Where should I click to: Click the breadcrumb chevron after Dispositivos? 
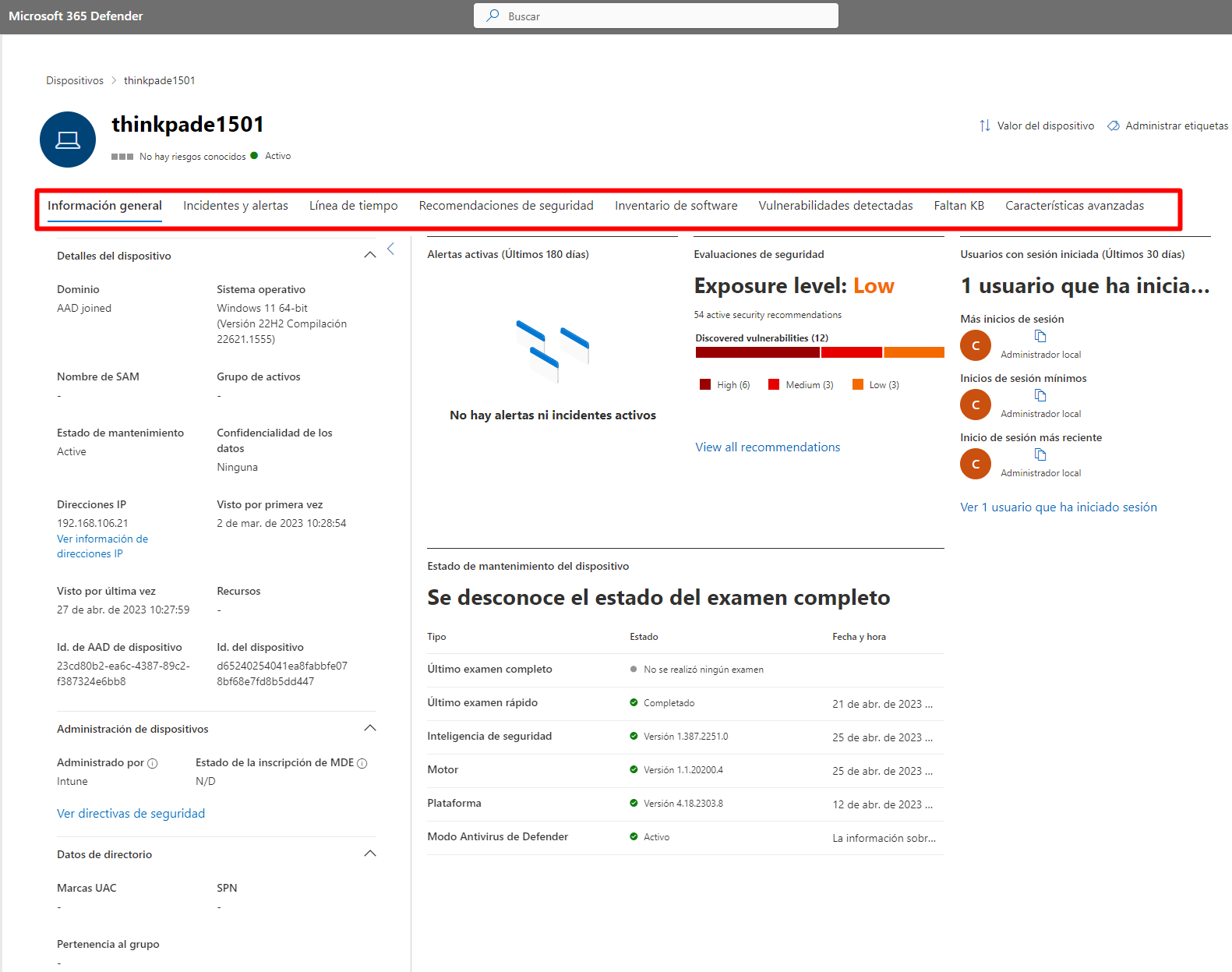114,80
